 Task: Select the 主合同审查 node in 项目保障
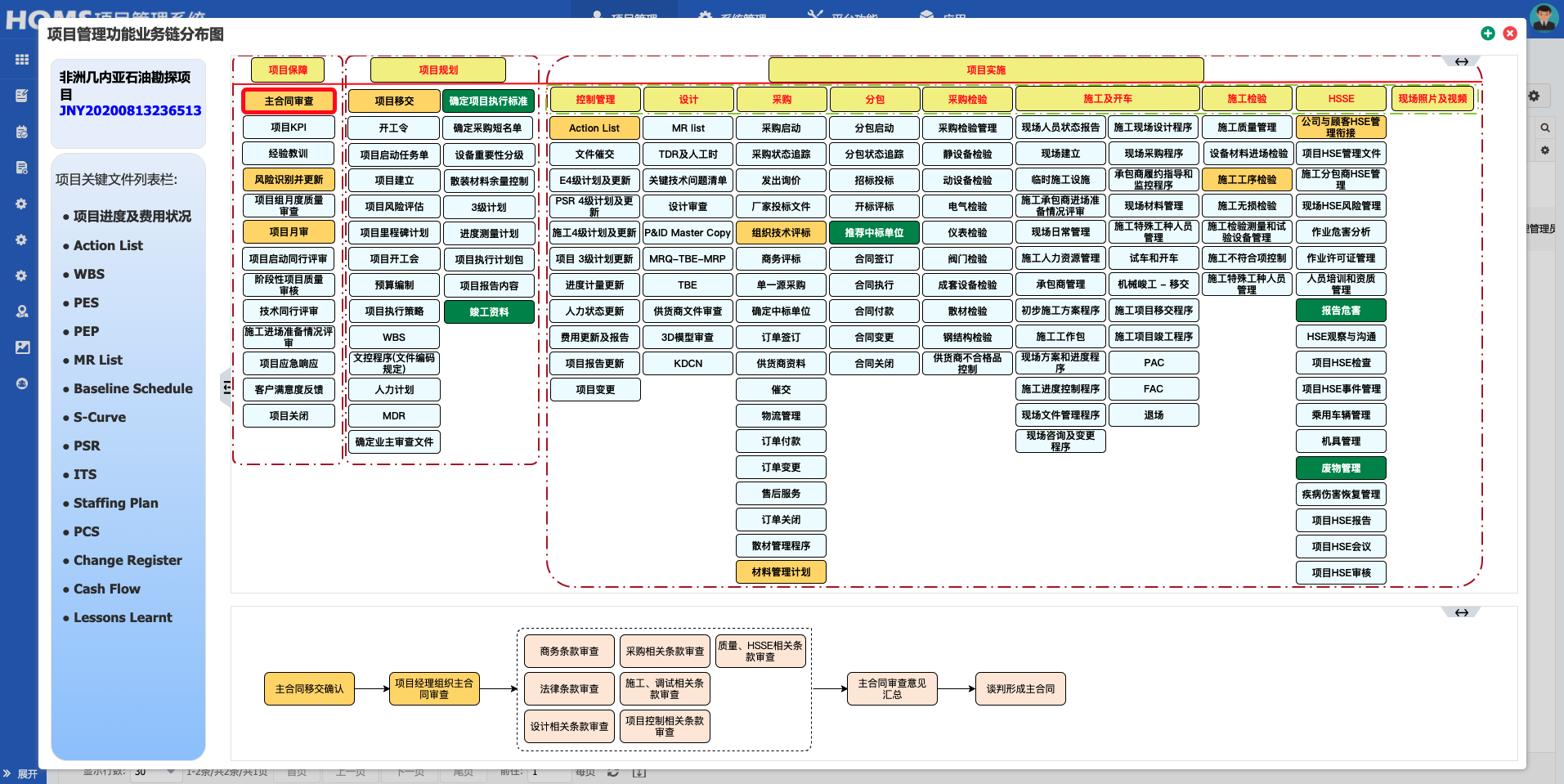point(289,101)
